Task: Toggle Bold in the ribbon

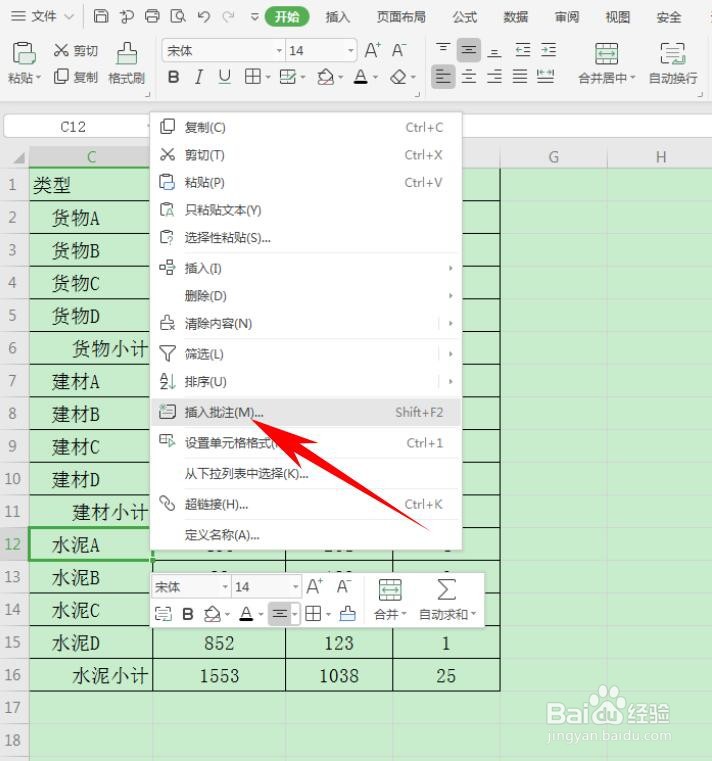Action: pyautogui.click(x=173, y=77)
